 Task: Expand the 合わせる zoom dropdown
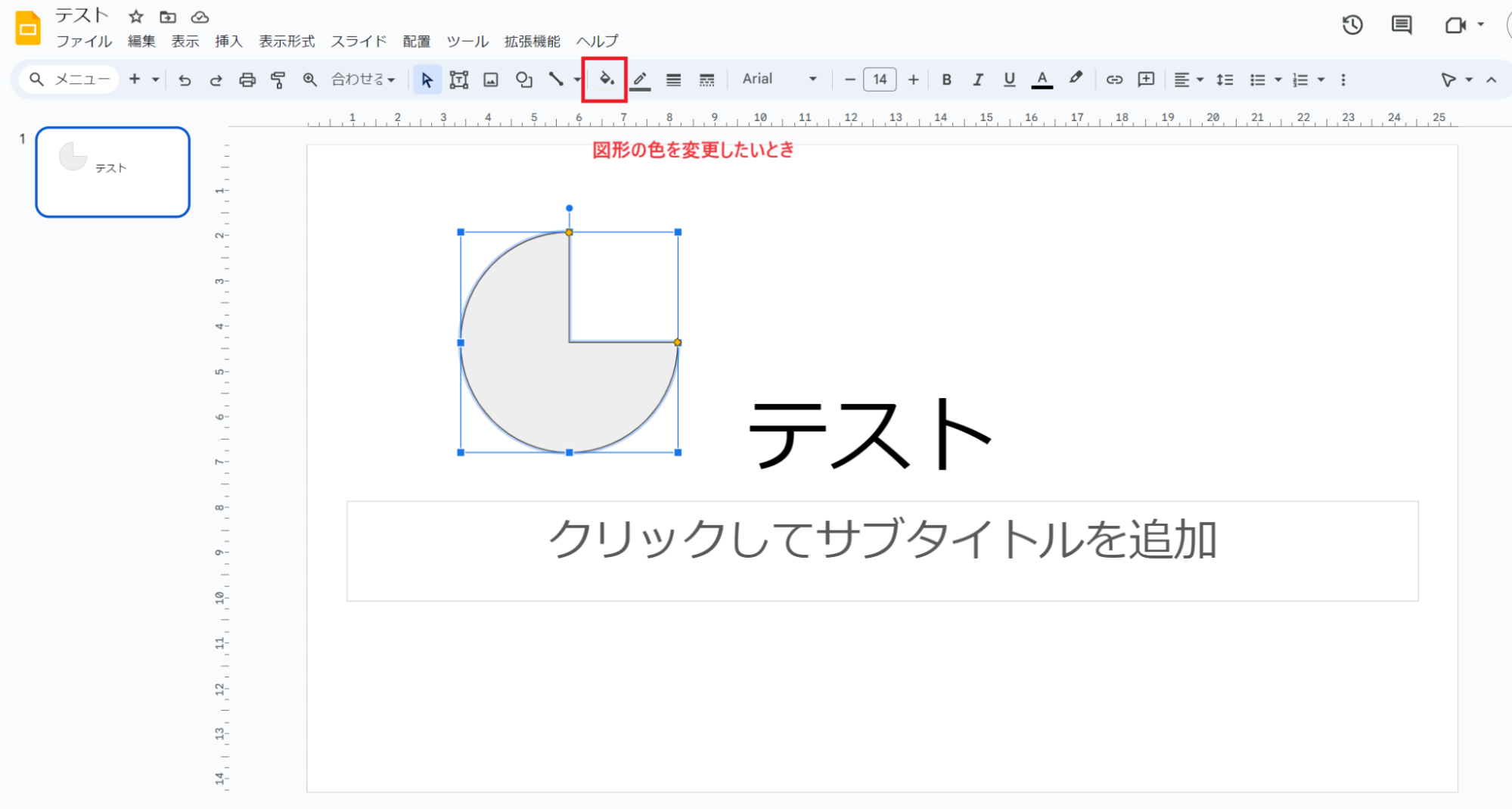point(363,79)
